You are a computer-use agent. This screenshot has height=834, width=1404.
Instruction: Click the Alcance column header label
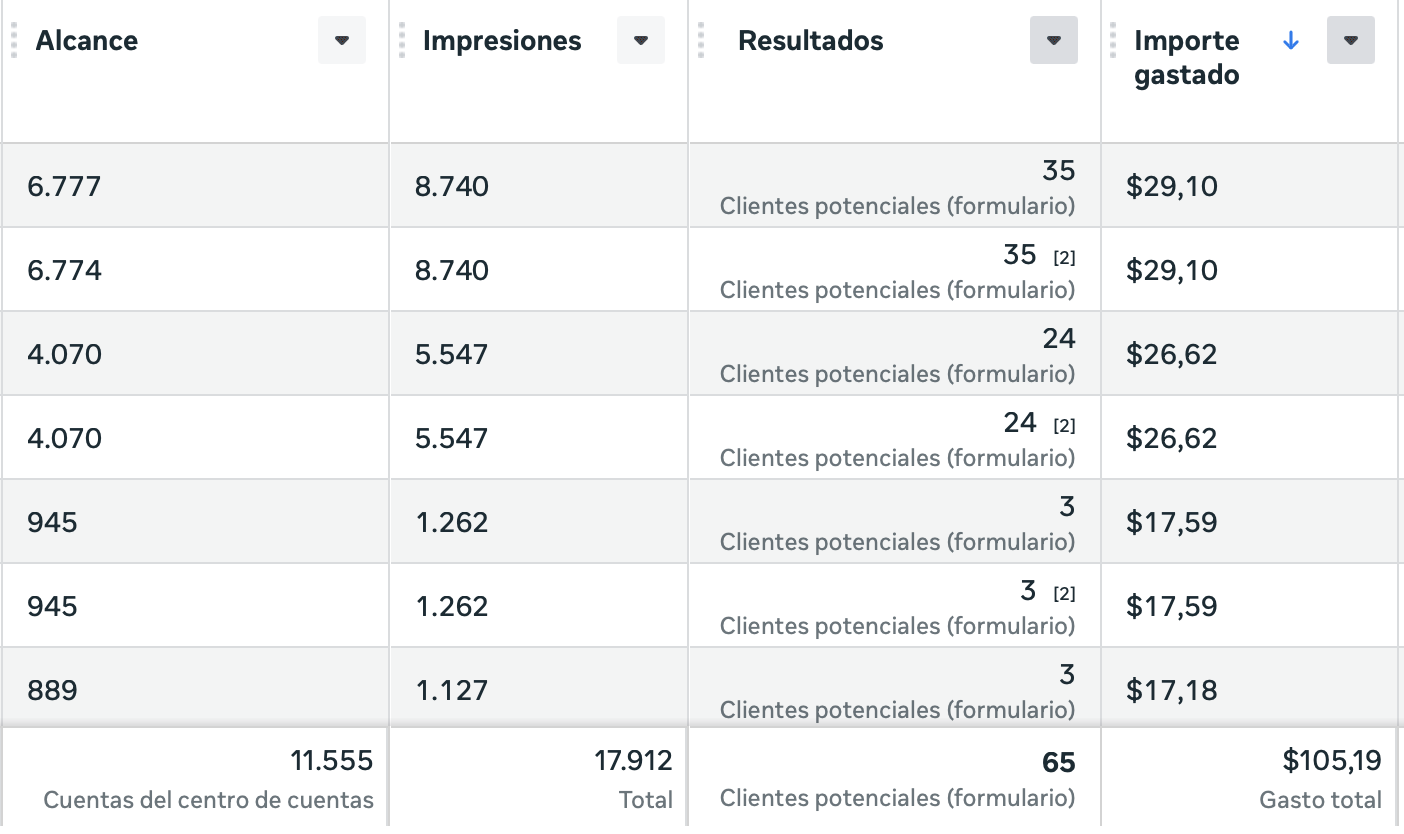pos(87,41)
